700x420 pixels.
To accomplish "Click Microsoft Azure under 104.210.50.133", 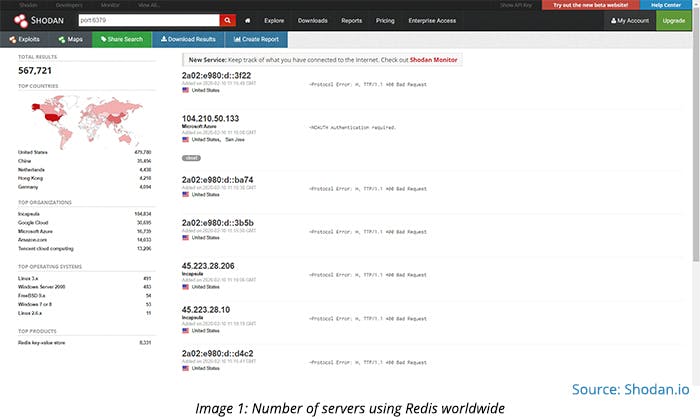I will click(199, 126).
